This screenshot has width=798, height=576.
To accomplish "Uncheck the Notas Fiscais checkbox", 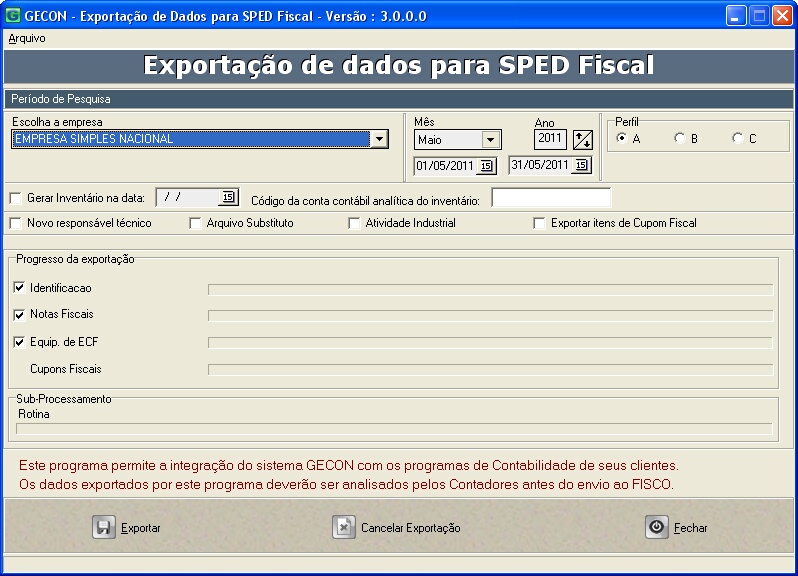I will pos(19,314).
